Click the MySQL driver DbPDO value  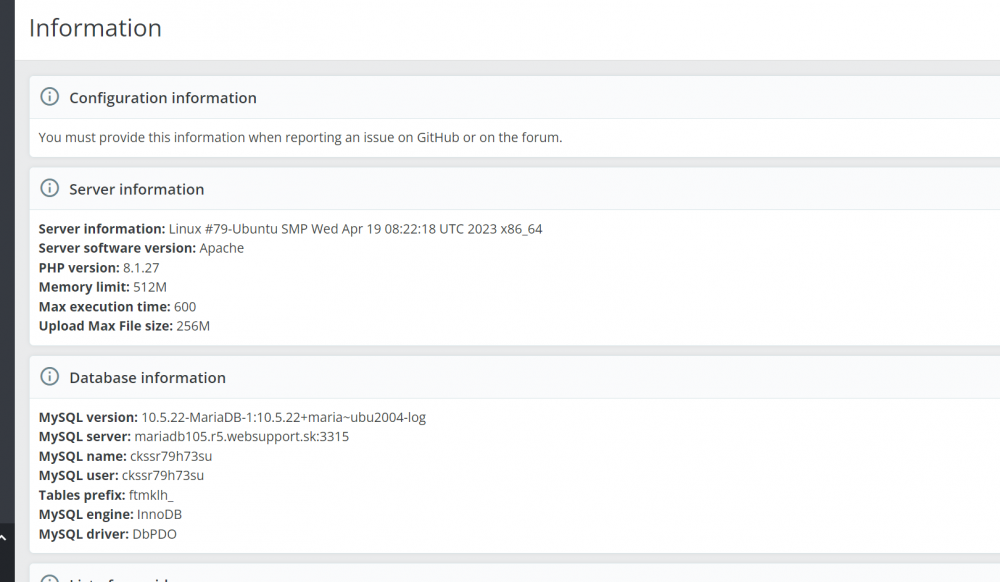[154, 534]
